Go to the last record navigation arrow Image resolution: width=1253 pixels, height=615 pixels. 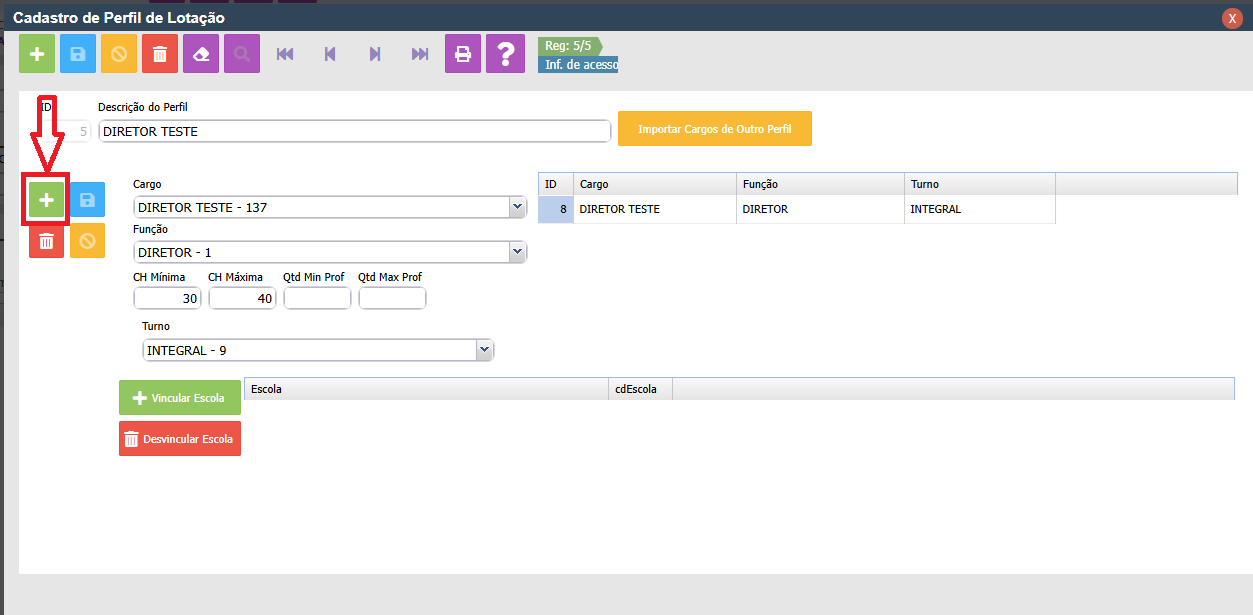420,54
